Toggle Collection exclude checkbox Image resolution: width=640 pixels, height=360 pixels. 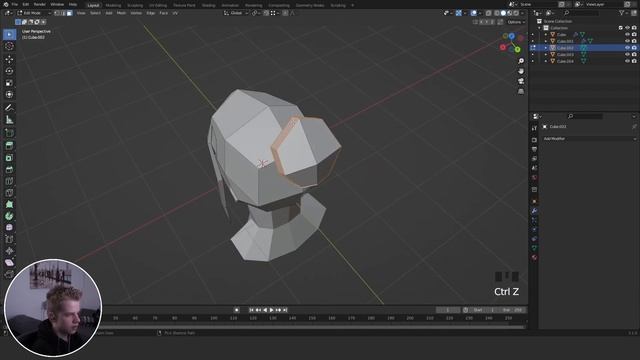[621, 28]
